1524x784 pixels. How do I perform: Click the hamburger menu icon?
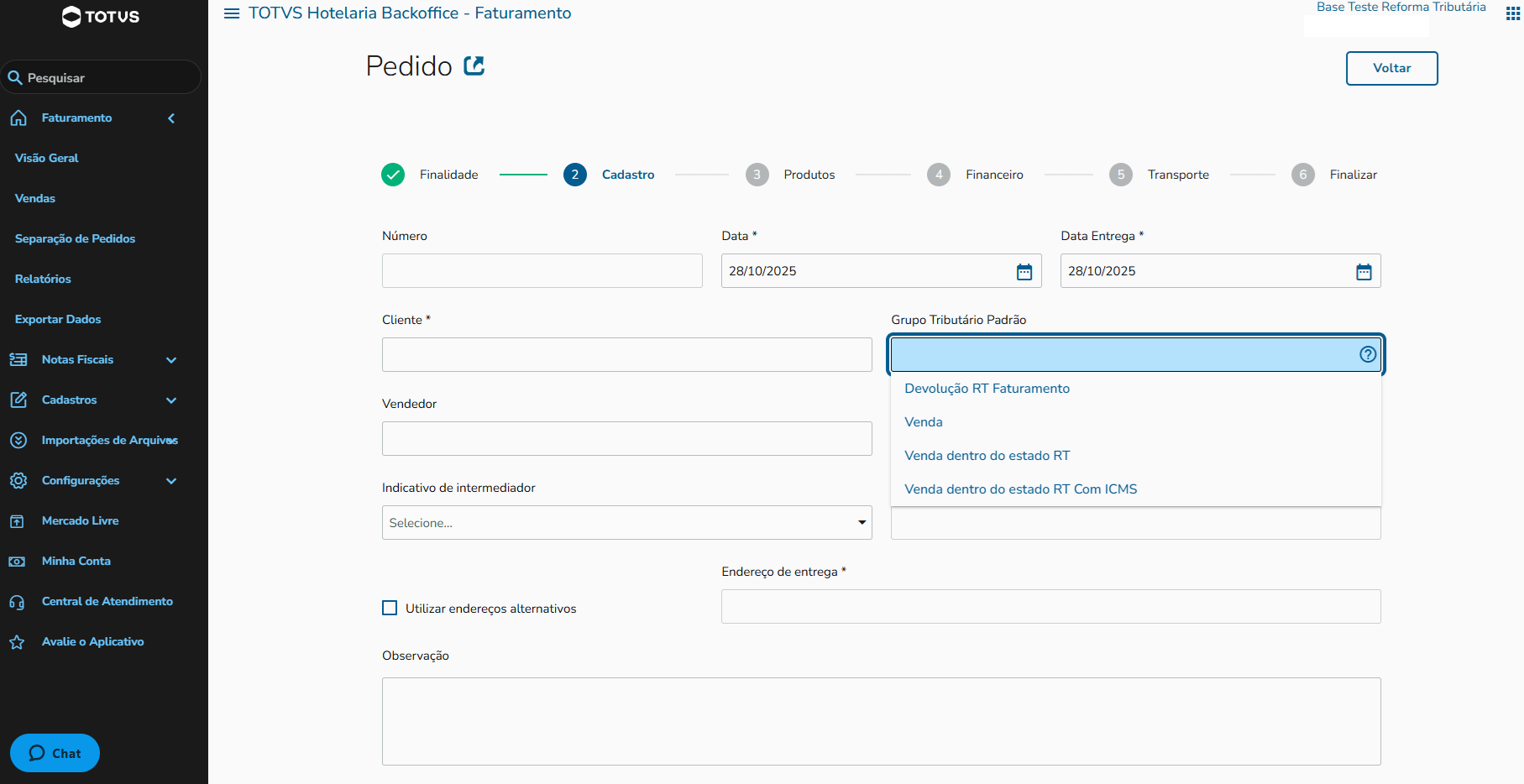coord(232,13)
